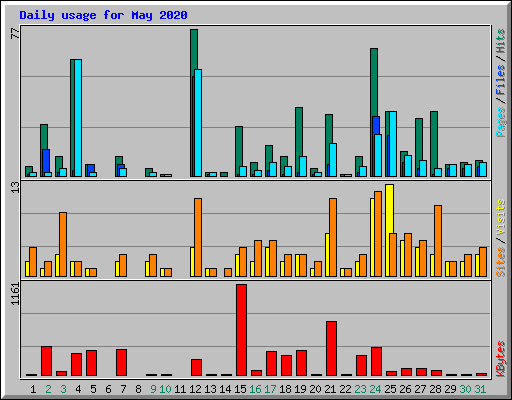Click the 77 value on the hits axis
Image resolution: width=512 pixels, height=400 pixels.
click(x=15, y=34)
